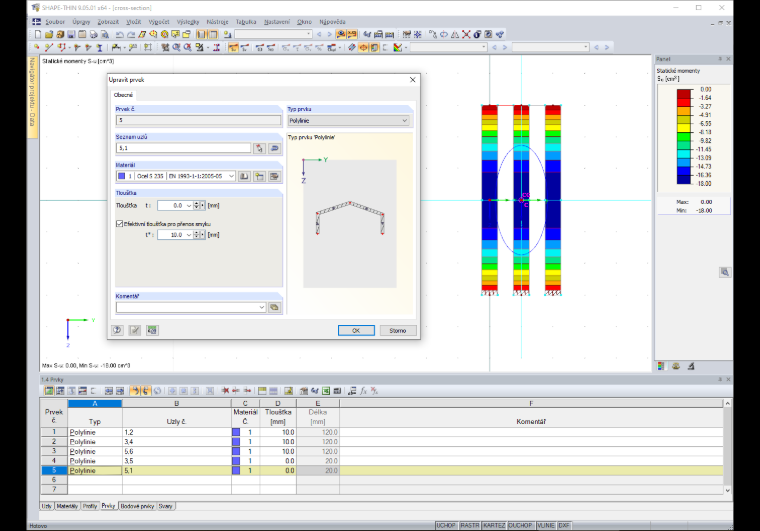The image size is (760, 531).
Task: Select the Obecné tab in dialog
Action: (123, 95)
